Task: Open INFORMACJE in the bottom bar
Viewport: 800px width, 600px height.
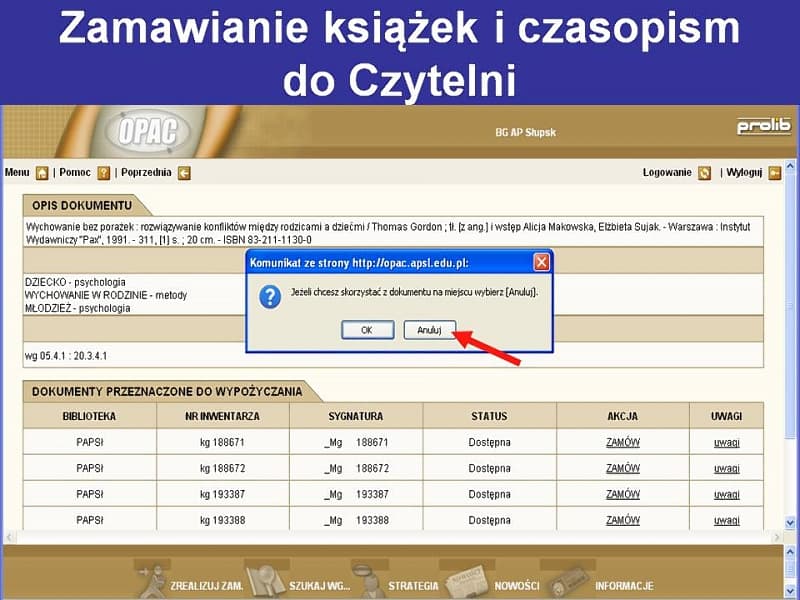Action: tap(624, 586)
